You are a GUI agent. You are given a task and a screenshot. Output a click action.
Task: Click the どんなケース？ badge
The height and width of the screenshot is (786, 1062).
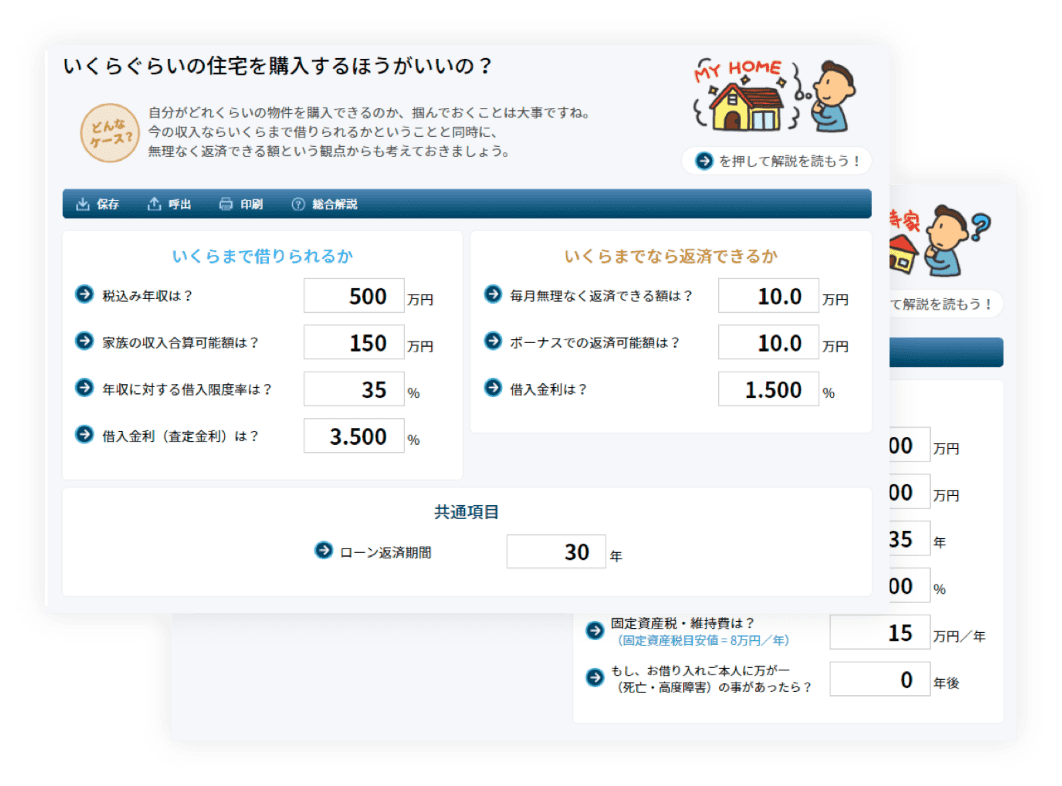(x=107, y=133)
